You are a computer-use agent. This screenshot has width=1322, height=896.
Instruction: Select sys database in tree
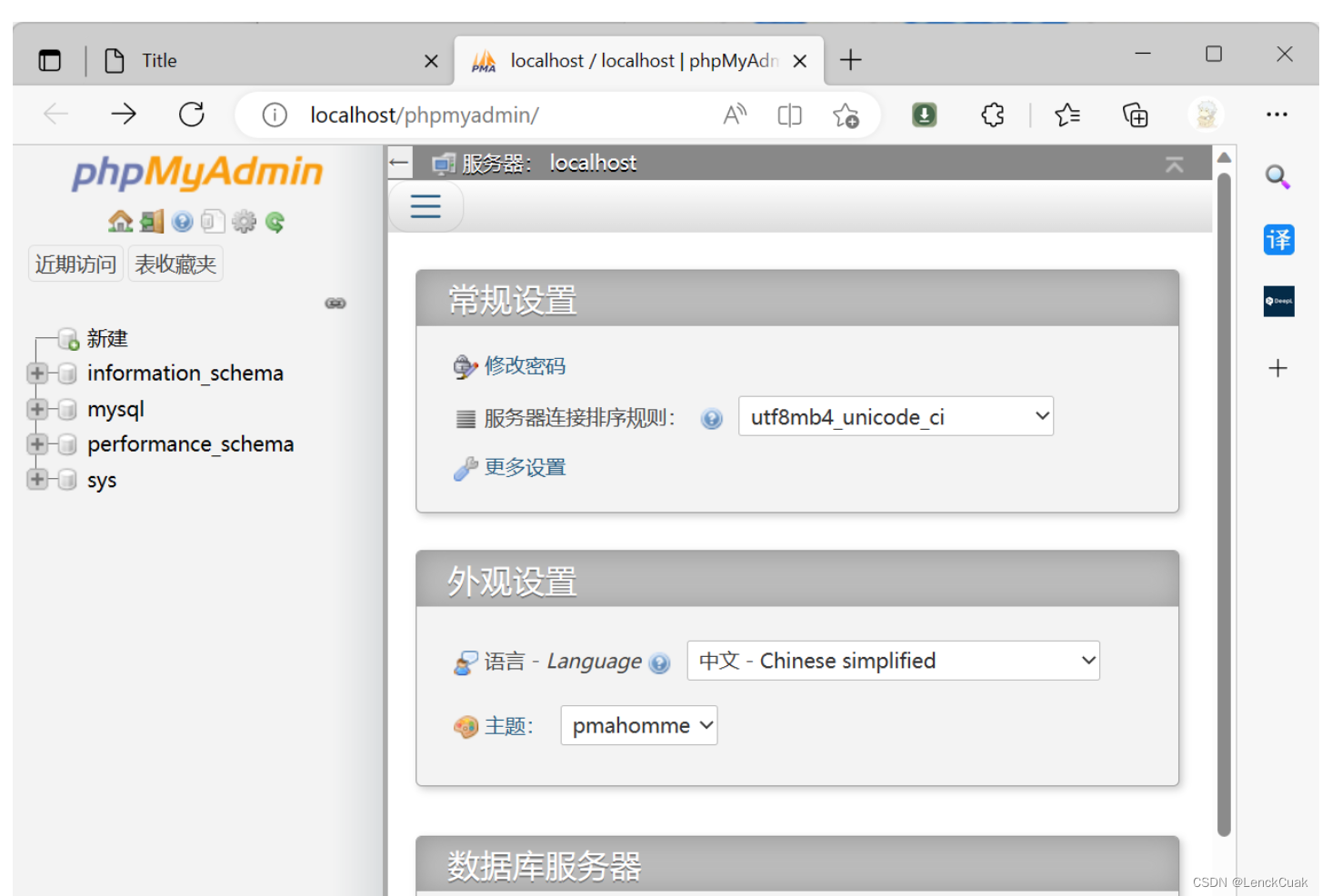pos(102,481)
